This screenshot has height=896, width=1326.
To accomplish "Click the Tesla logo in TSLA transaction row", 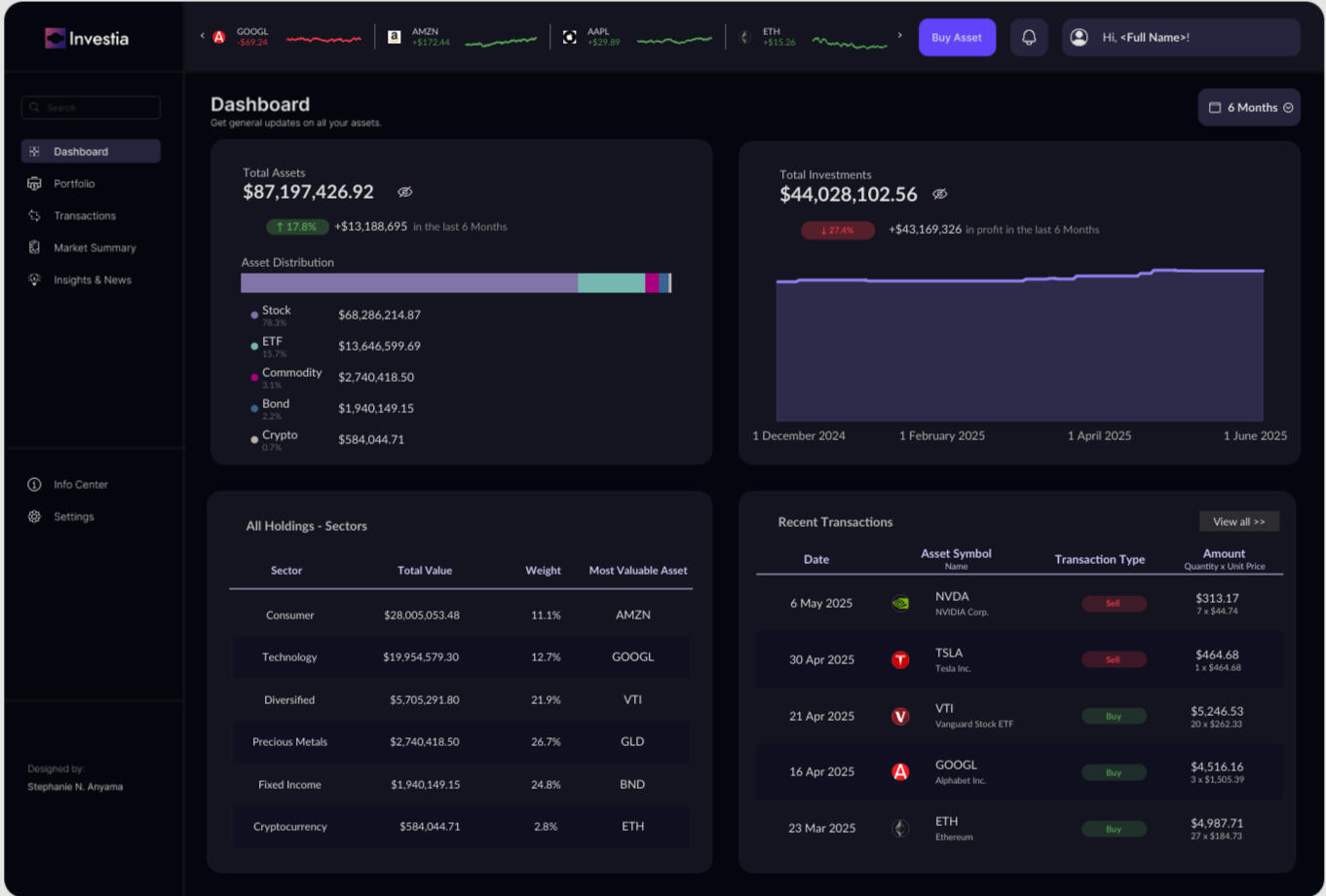I will point(900,659).
